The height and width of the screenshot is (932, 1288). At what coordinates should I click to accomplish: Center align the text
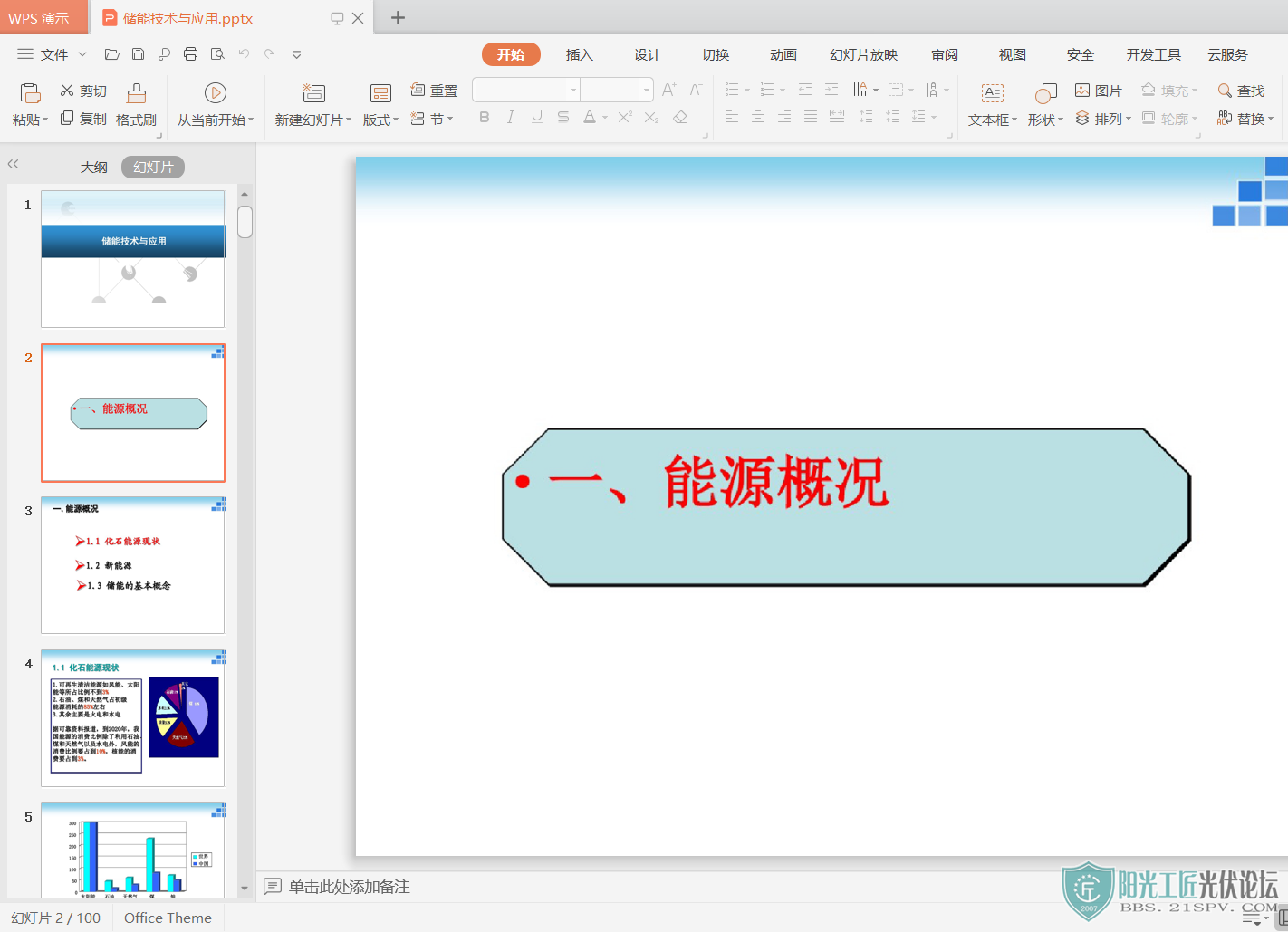[758, 117]
